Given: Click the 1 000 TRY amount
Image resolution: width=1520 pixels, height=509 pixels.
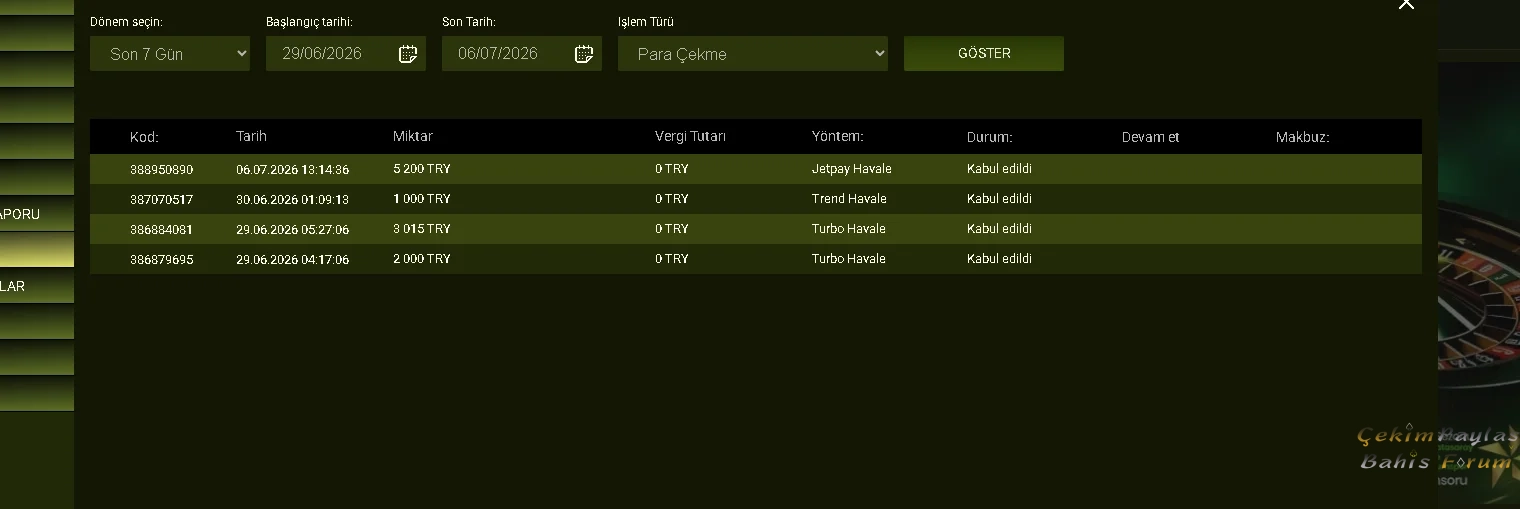Looking at the screenshot, I should coord(422,199).
